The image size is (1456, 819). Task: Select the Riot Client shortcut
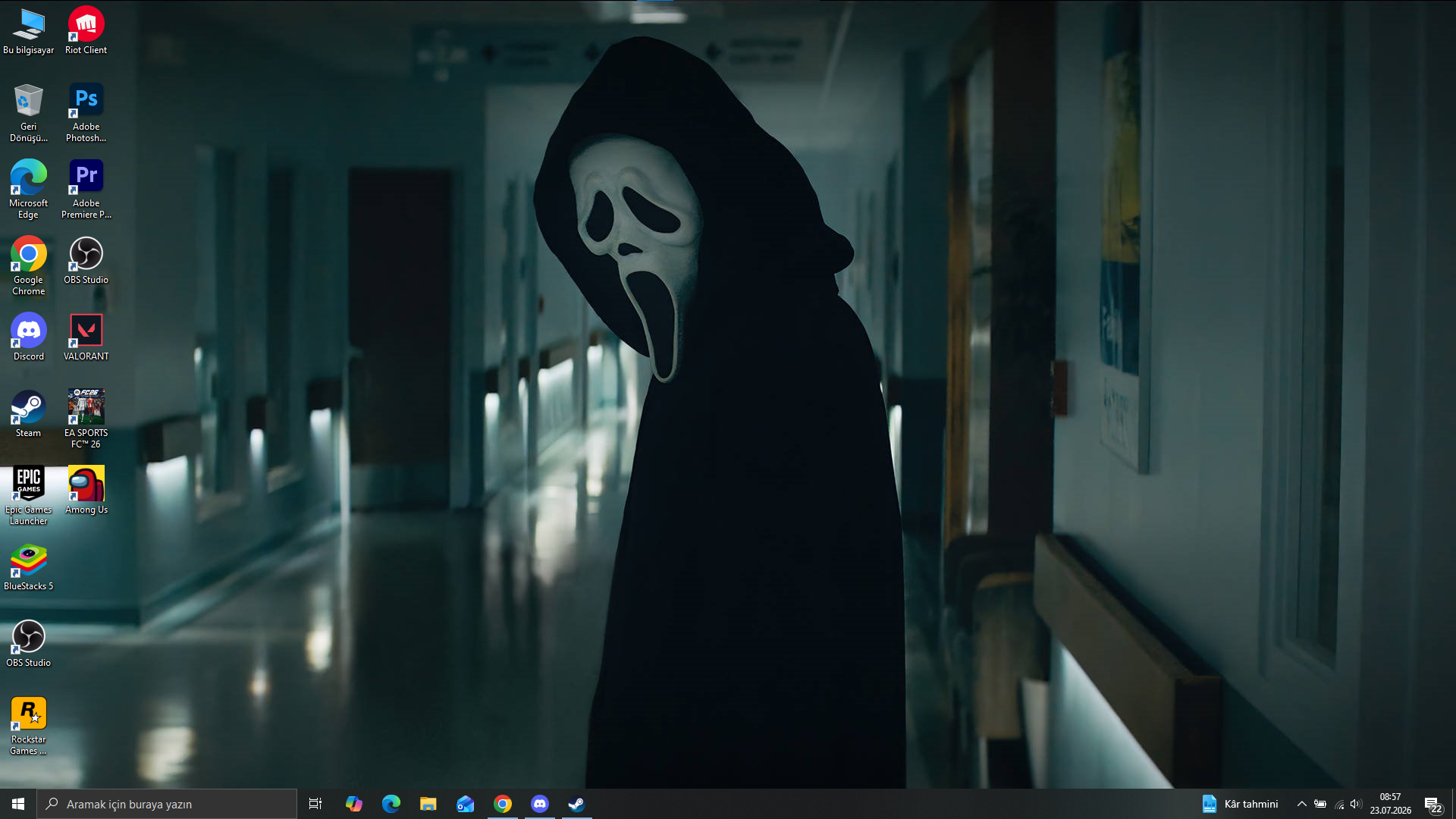[86, 32]
